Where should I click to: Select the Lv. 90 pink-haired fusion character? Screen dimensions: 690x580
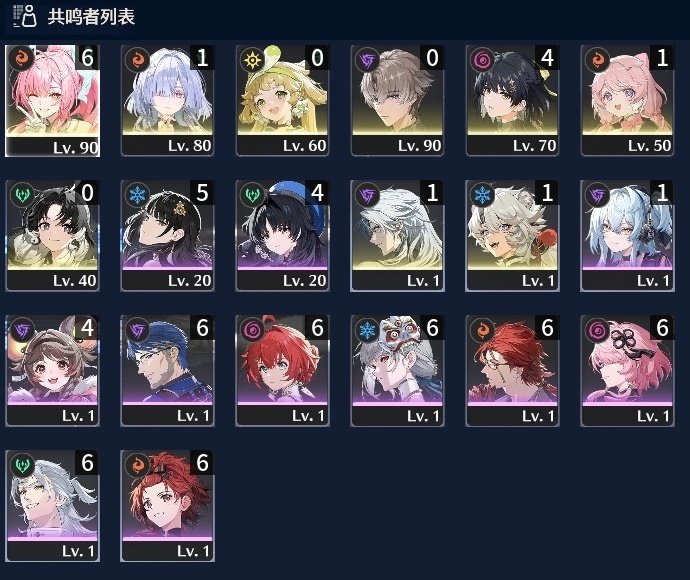tap(52, 100)
